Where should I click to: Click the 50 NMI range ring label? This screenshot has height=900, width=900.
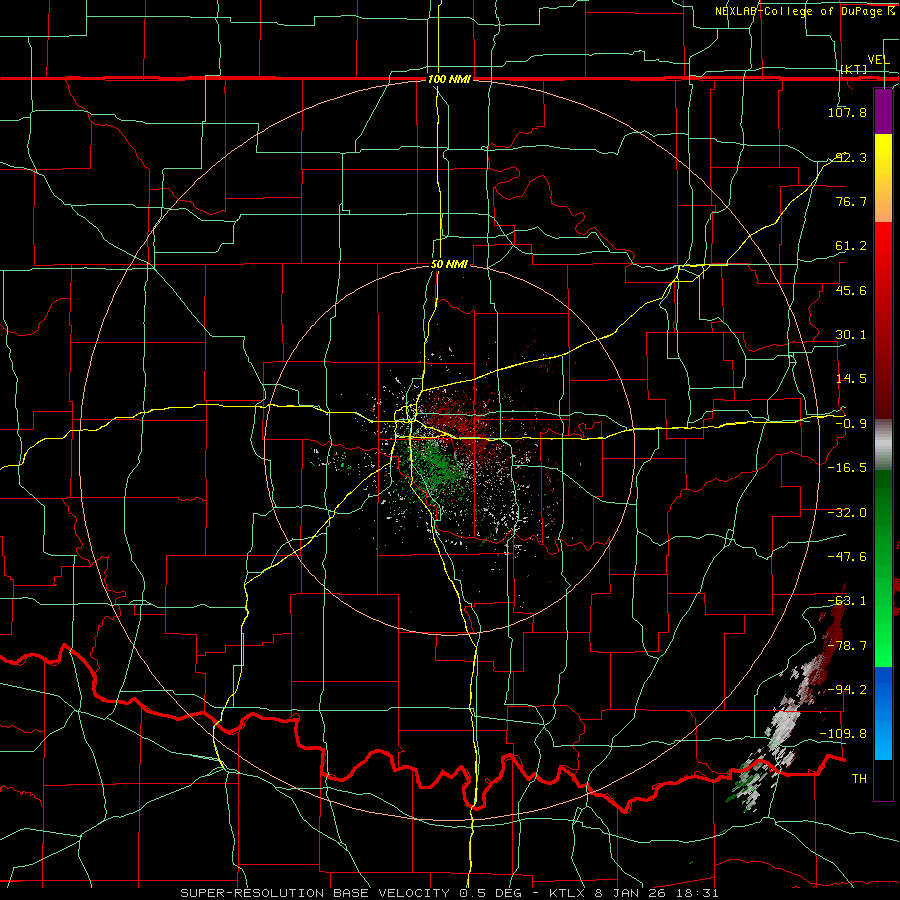point(449,265)
